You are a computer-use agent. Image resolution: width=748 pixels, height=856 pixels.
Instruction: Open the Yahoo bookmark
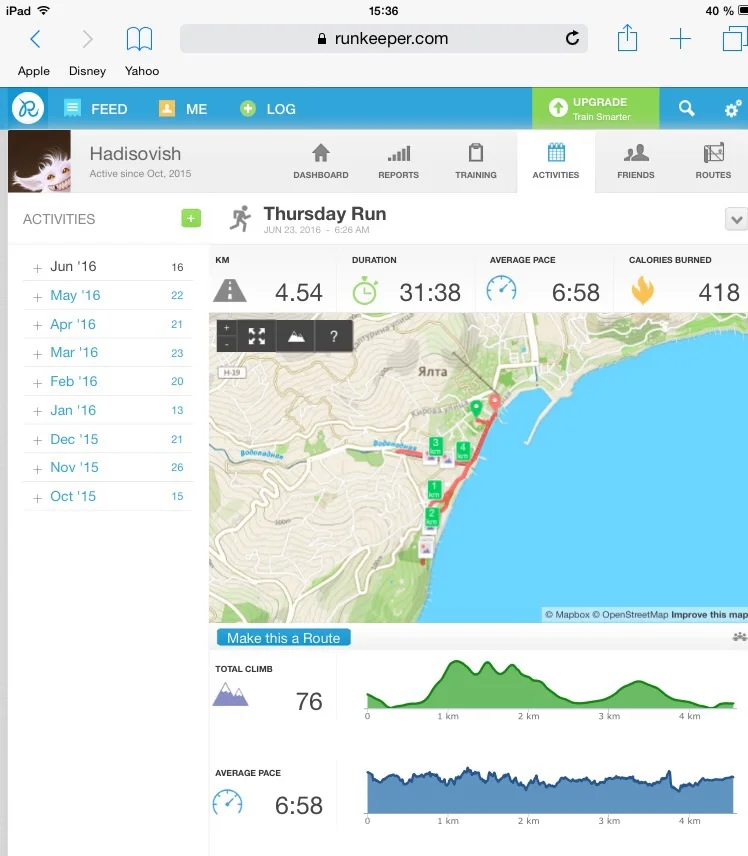coord(142,71)
